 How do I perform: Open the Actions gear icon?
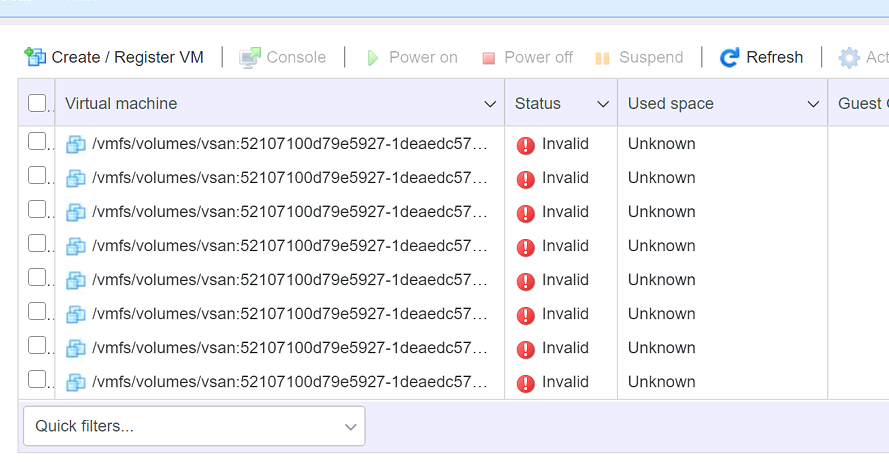click(849, 57)
